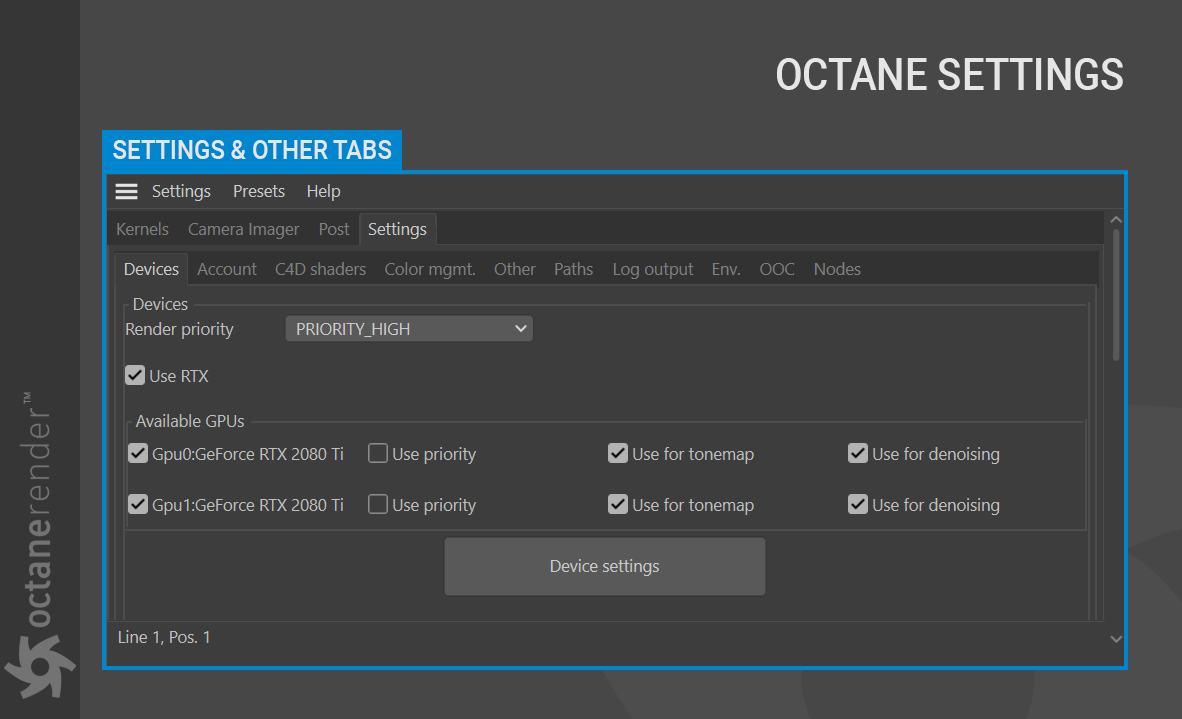Open the C4D shaders sub-tab

point(320,269)
